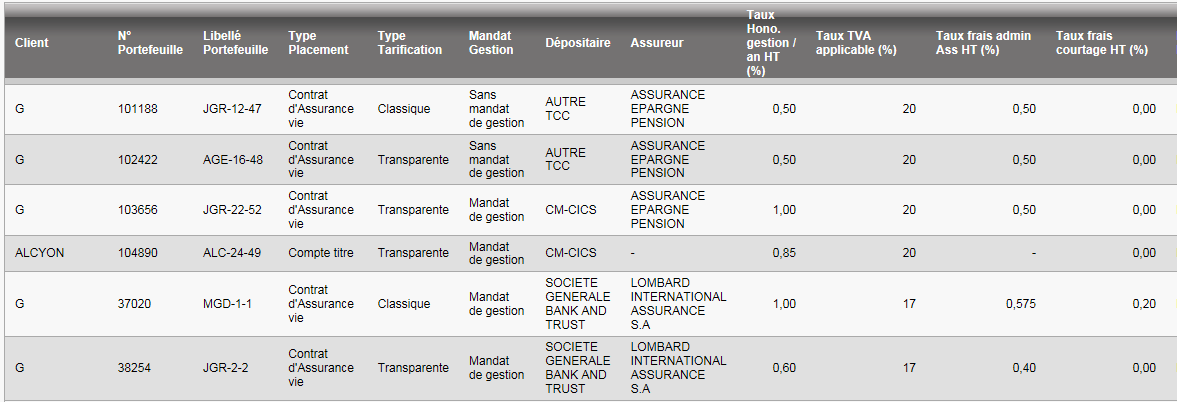1177x402 pixels.
Task: Click the Assureur column header
Action: point(657,43)
